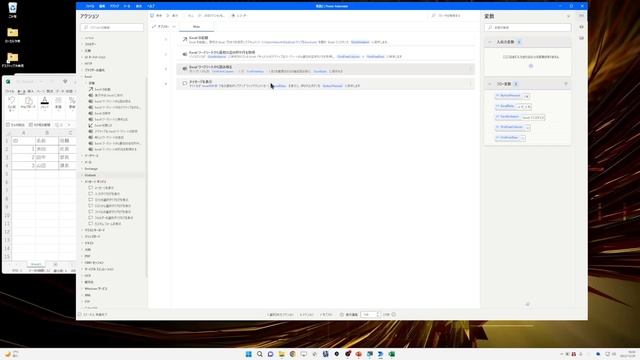Click the run-next-action step toolbar icon

(x=200, y=16)
